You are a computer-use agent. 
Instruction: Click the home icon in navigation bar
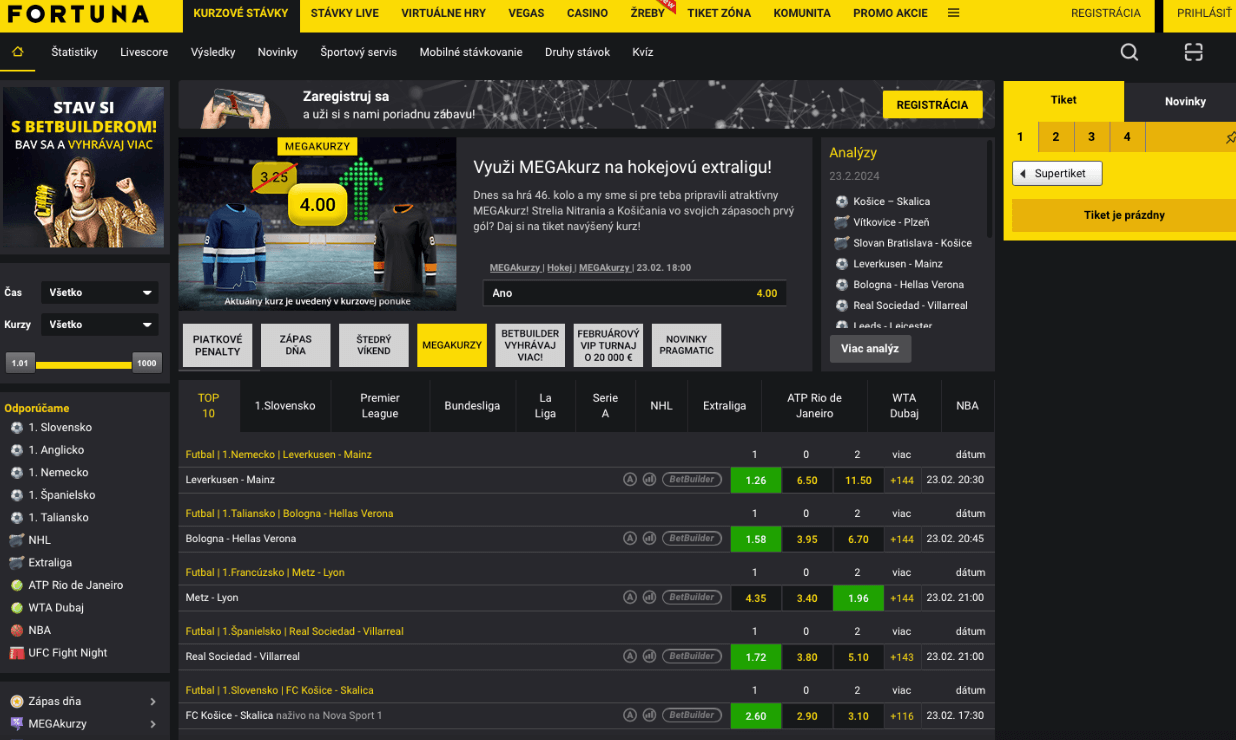17,52
